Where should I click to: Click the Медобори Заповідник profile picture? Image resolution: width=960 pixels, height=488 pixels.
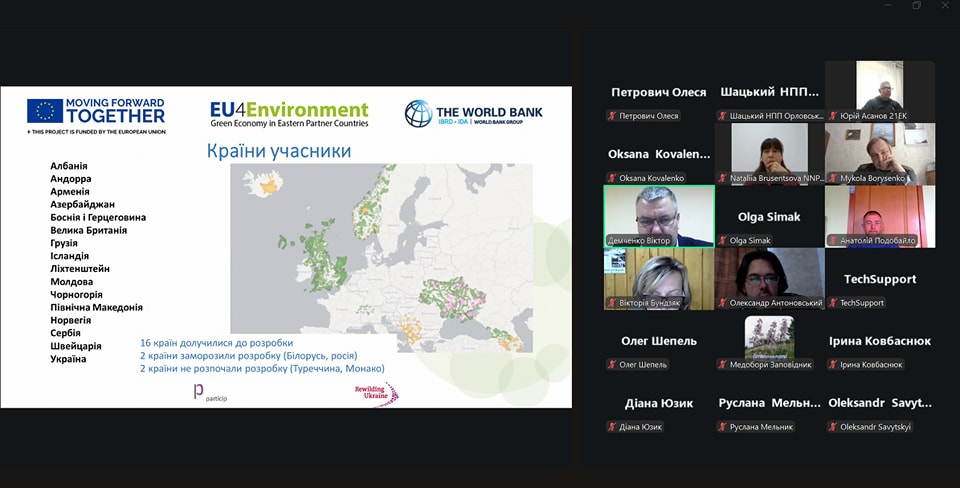tap(769, 337)
